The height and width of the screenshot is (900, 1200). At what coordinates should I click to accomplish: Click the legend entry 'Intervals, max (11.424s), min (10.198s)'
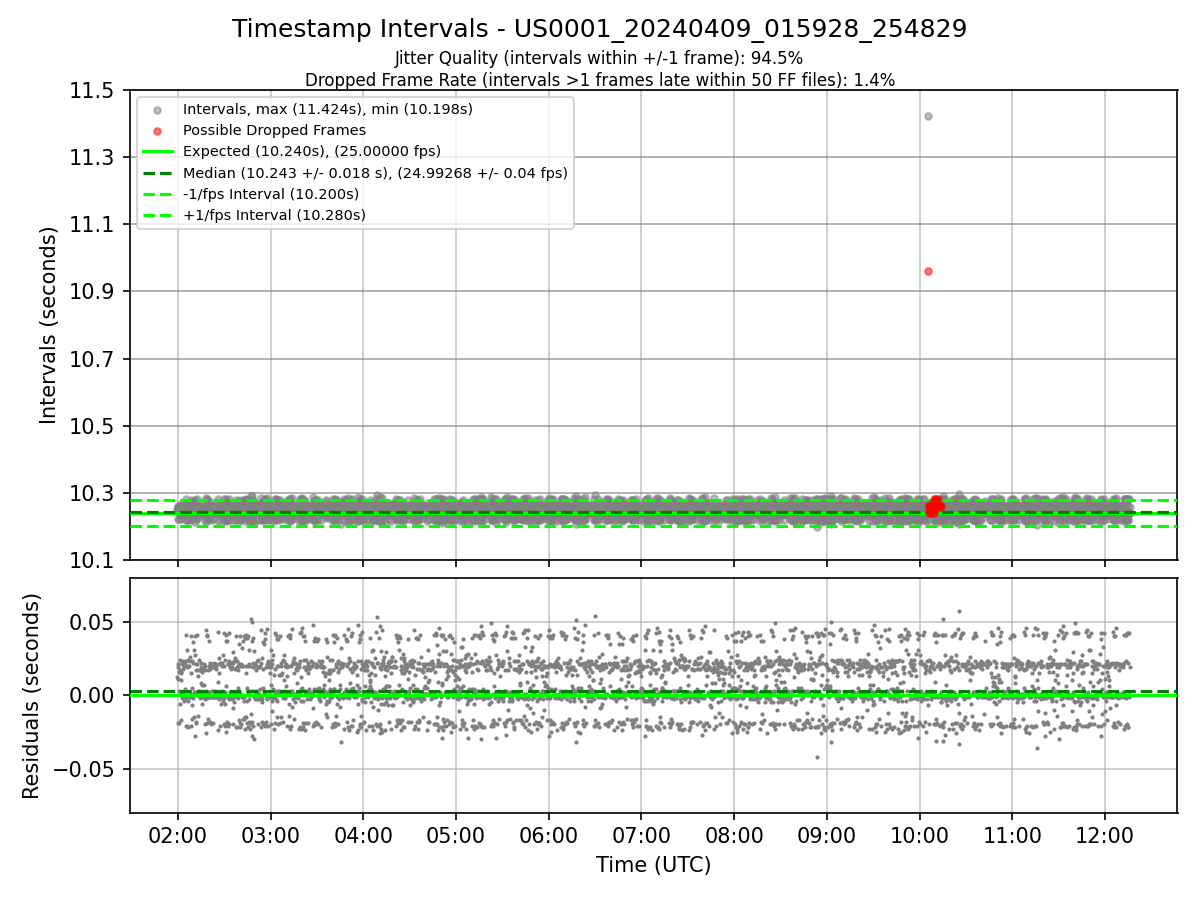coord(328,109)
